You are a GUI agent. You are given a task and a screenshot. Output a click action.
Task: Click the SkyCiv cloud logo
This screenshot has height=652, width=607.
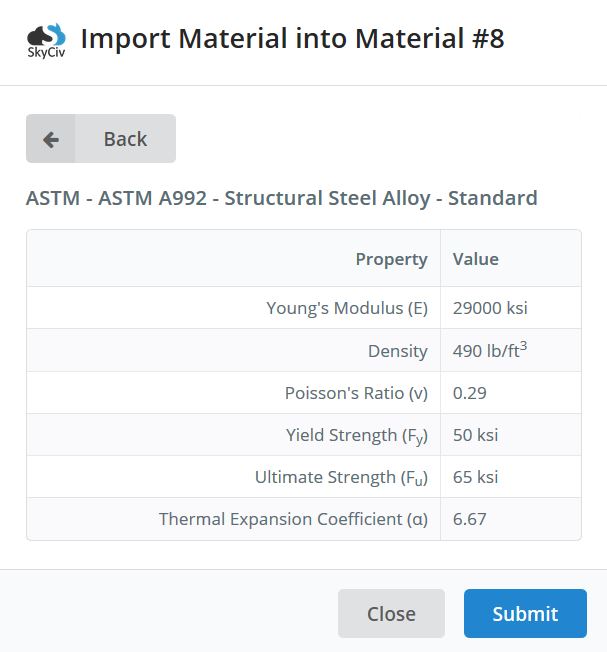point(46,40)
